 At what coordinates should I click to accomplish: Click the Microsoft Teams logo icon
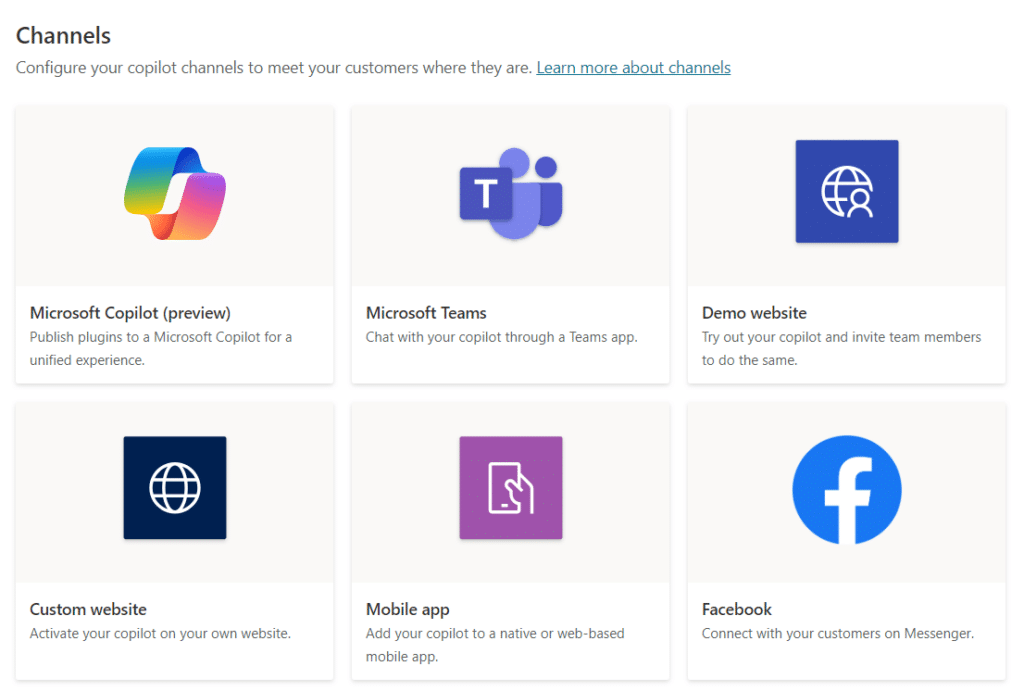point(511,193)
